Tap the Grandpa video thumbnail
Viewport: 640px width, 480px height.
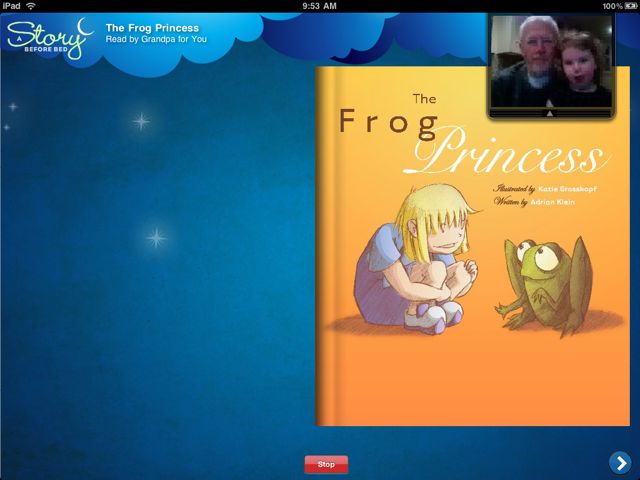(x=551, y=62)
